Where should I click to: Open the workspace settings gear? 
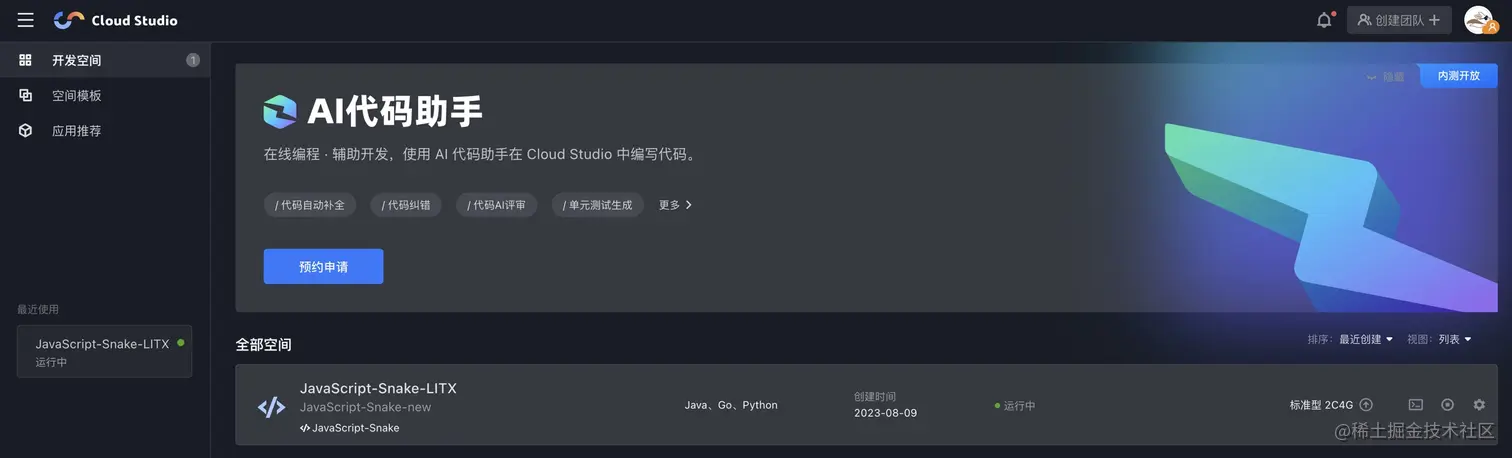[1479, 405]
